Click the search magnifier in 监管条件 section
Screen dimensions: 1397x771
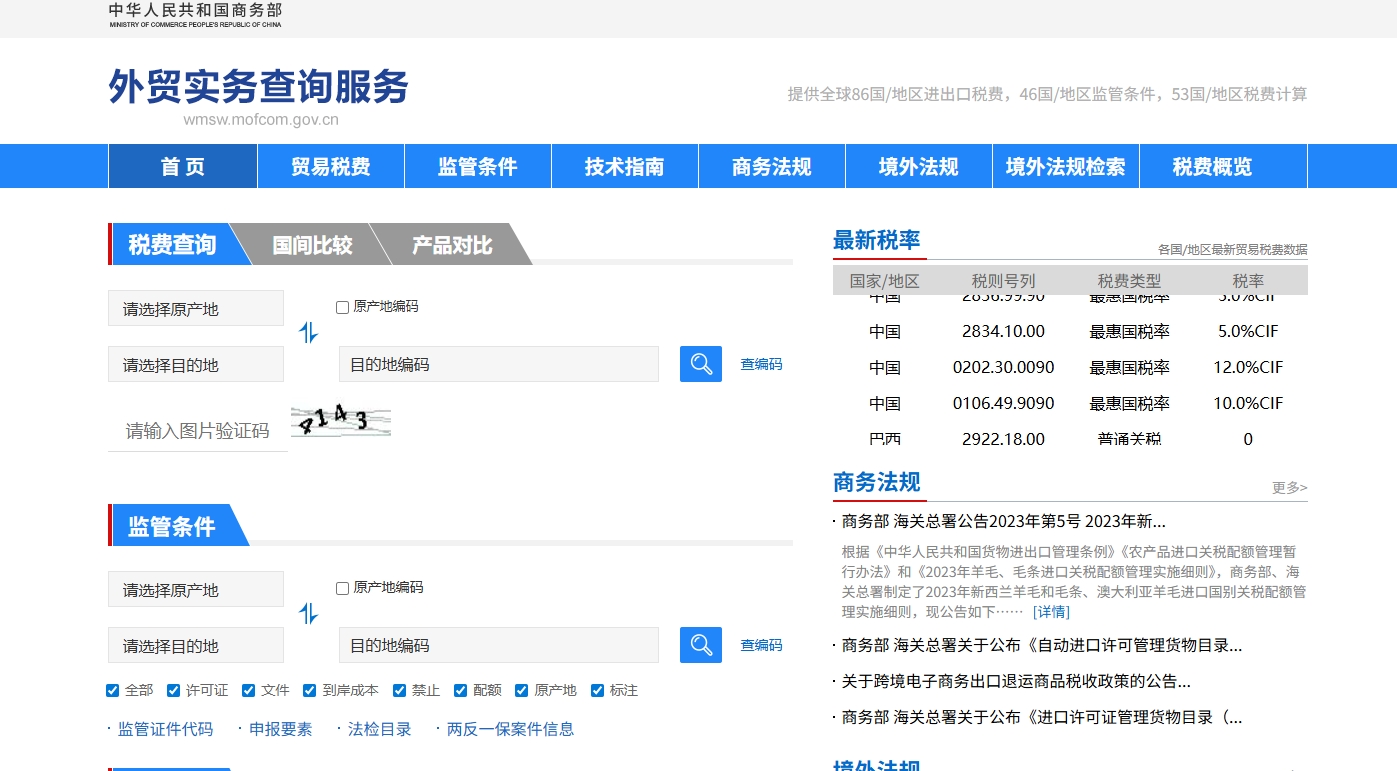pos(700,645)
